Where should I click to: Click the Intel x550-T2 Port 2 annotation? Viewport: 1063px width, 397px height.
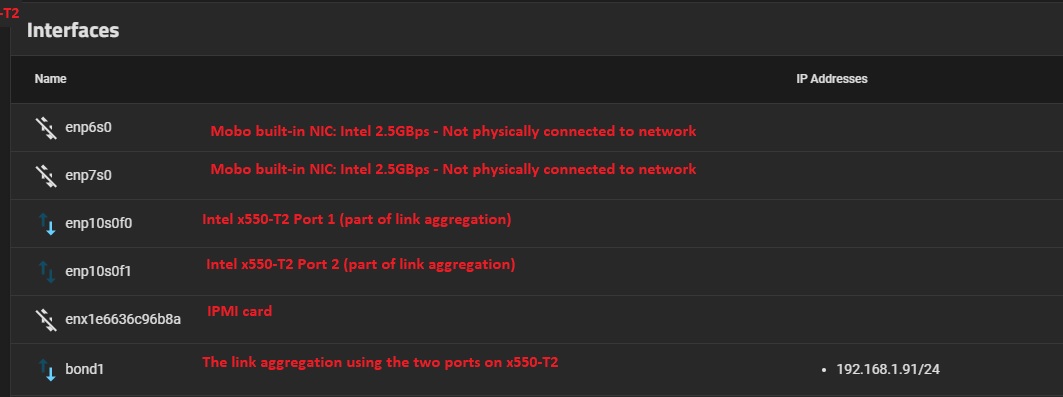point(361,264)
